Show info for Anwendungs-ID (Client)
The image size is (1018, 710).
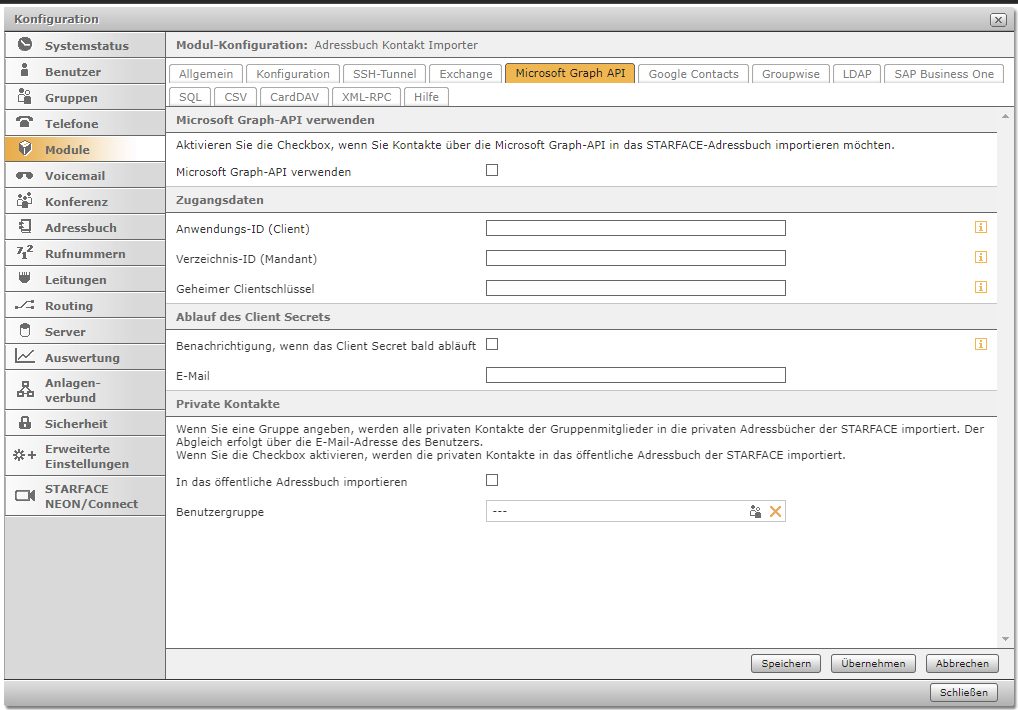point(981,227)
